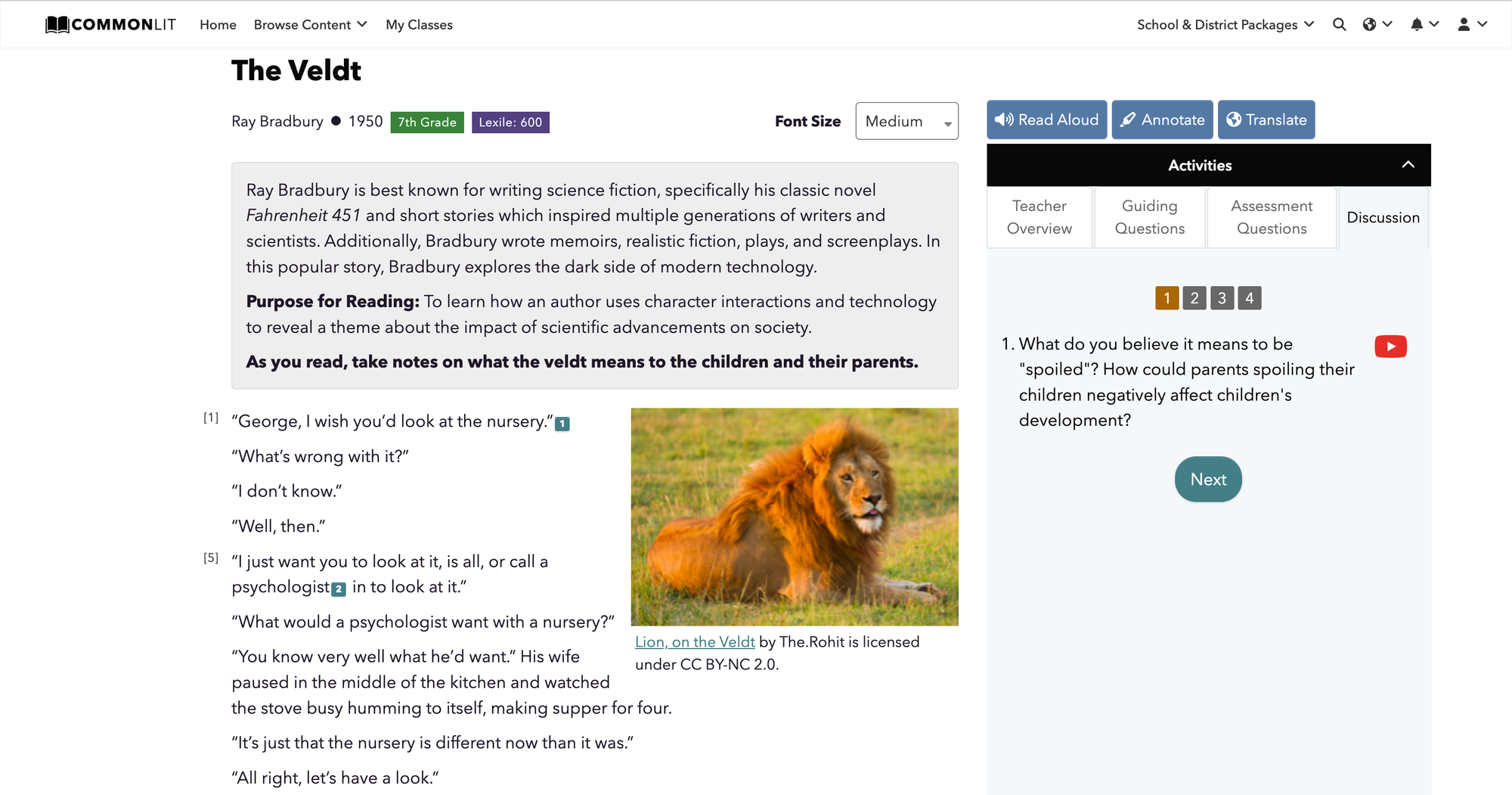The width and height of the screenshot is (1512, 795).
Task: Click the CommonLit logo
Action: (110, 24)
